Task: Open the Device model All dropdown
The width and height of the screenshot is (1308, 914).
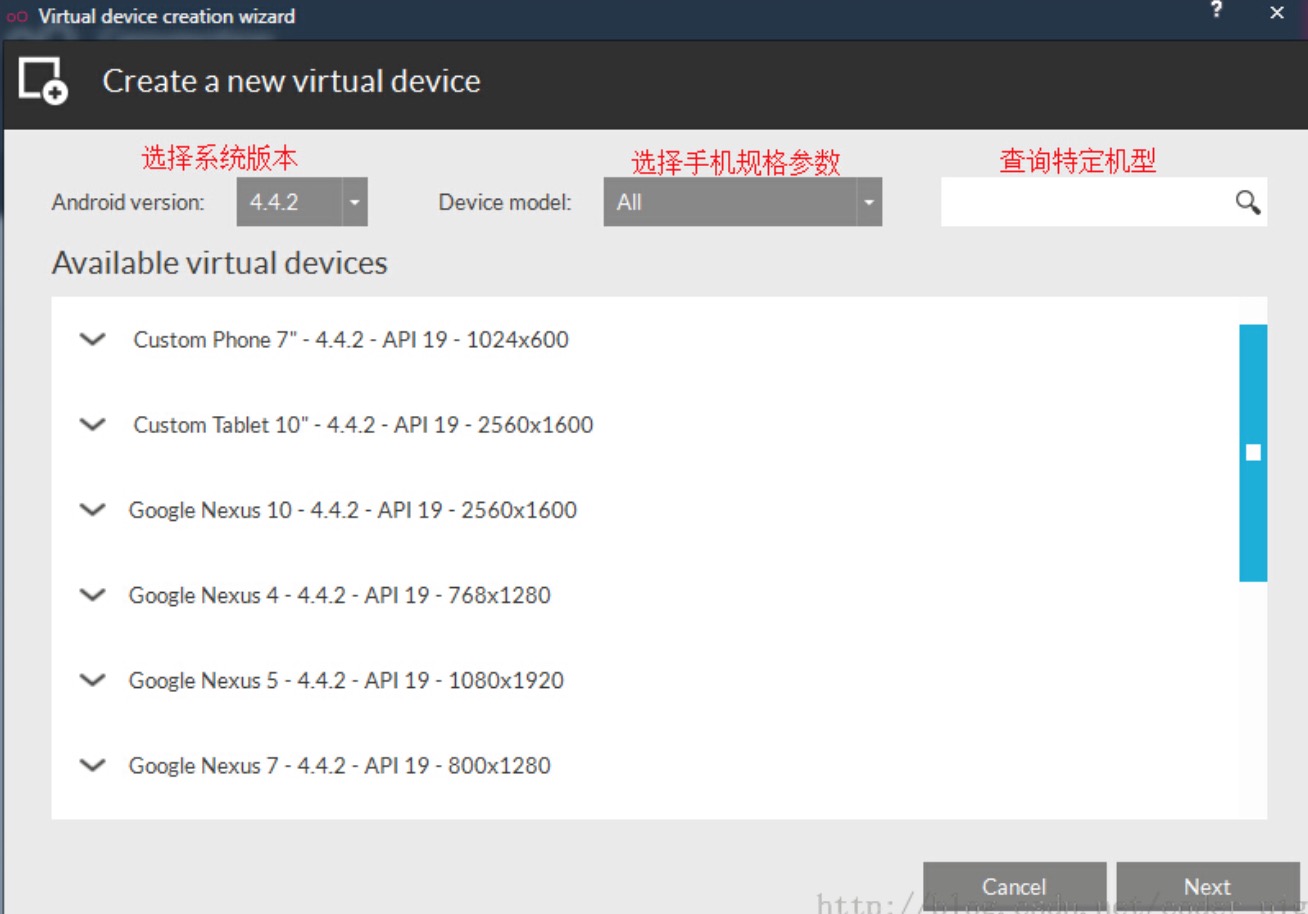Action: click(x=742, y=202)
